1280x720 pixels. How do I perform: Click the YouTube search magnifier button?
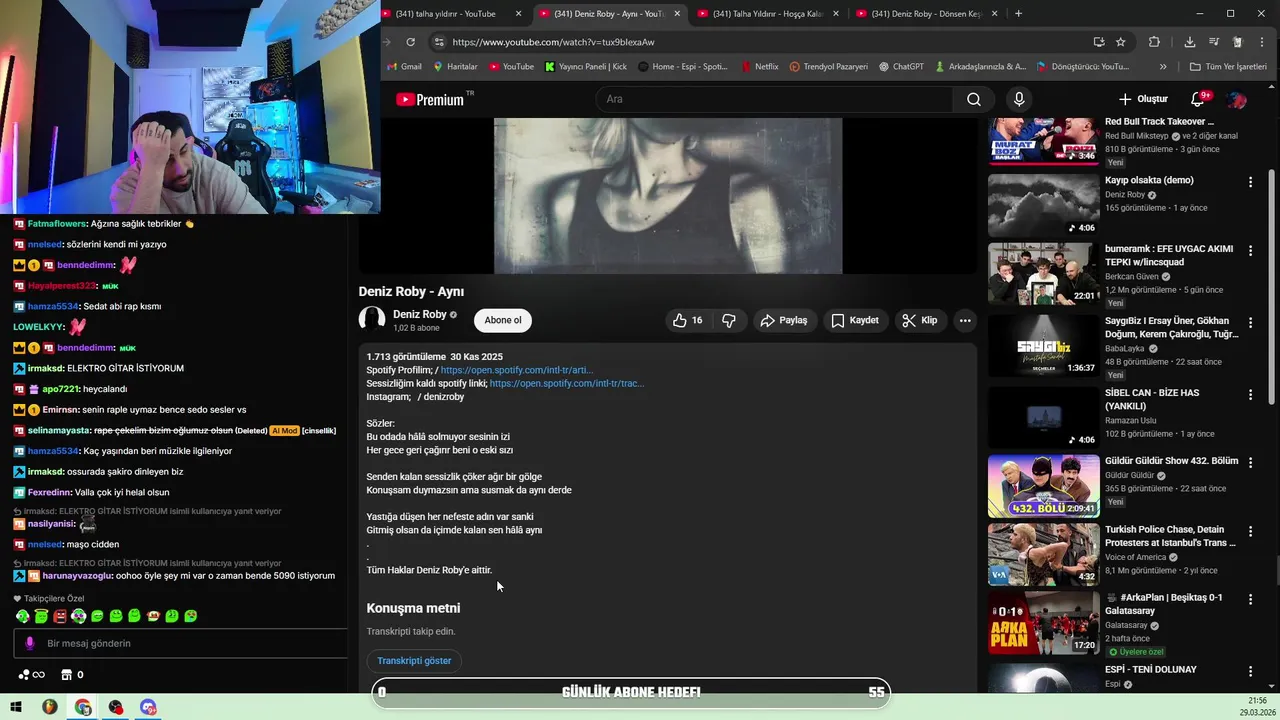pyautogui.click(x=974, y=99)
